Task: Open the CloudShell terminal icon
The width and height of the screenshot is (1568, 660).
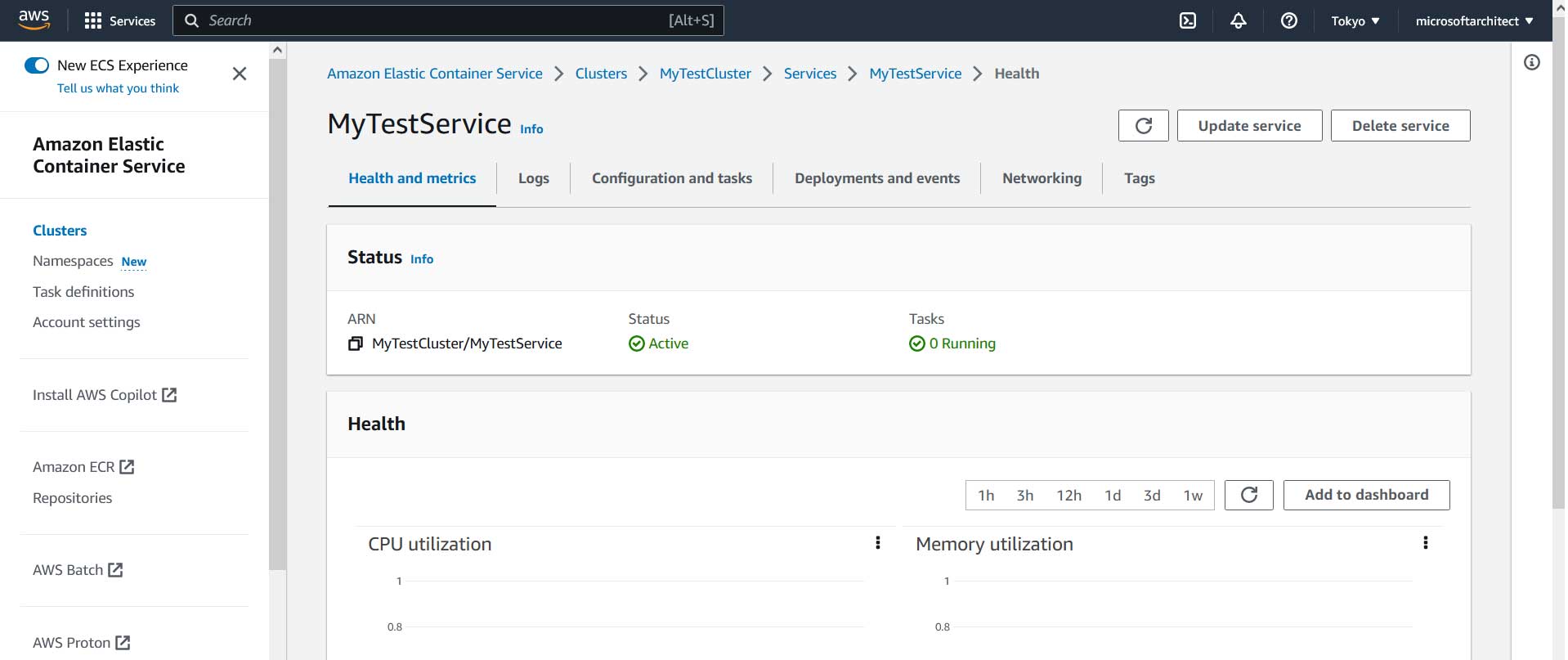Action: (1188, 20)
